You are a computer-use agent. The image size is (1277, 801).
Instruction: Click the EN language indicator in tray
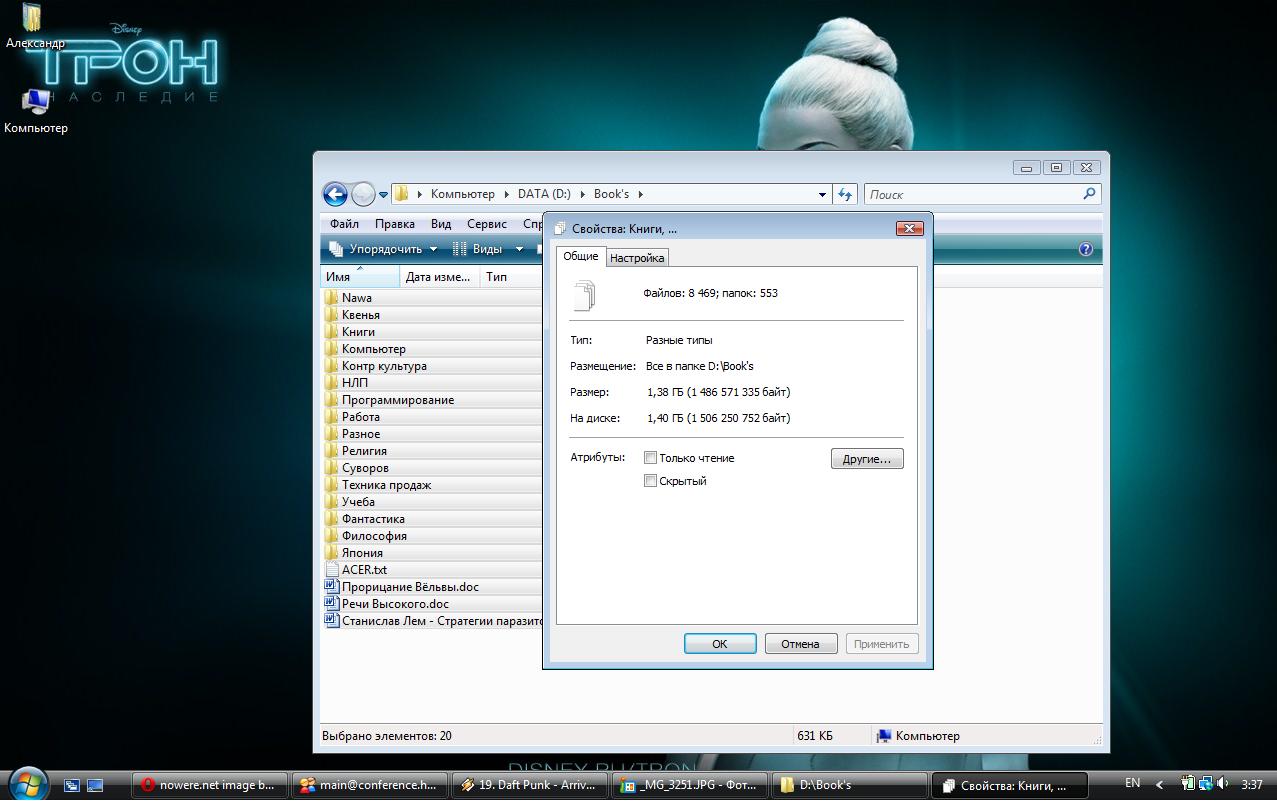click(x=1132, y=784)
